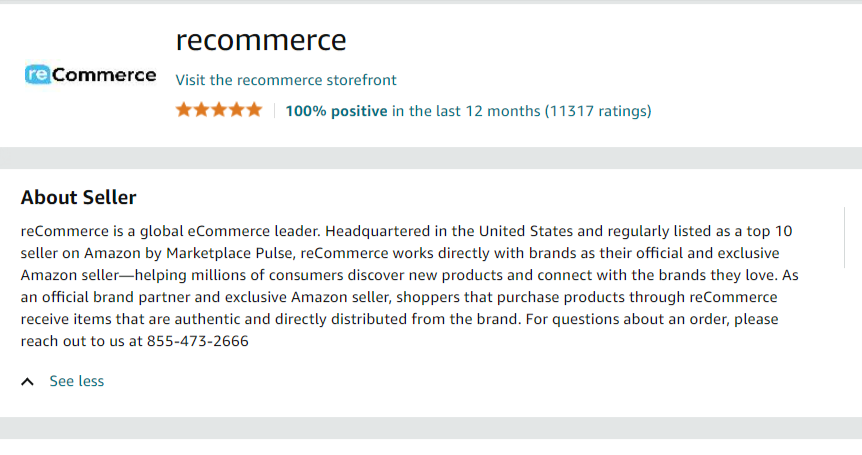The height and width of the screenshot is (455, 862).
Task: Click the vertical scrollbar on right edge
Action: 844,237
